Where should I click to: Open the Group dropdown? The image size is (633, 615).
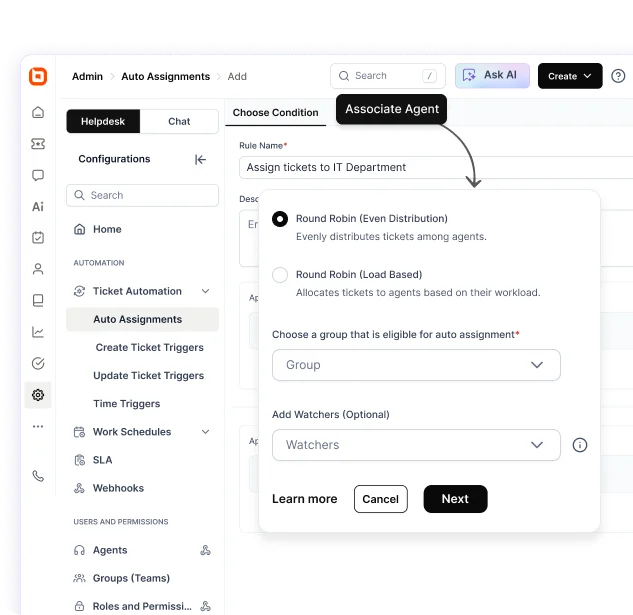click(416, 365)
